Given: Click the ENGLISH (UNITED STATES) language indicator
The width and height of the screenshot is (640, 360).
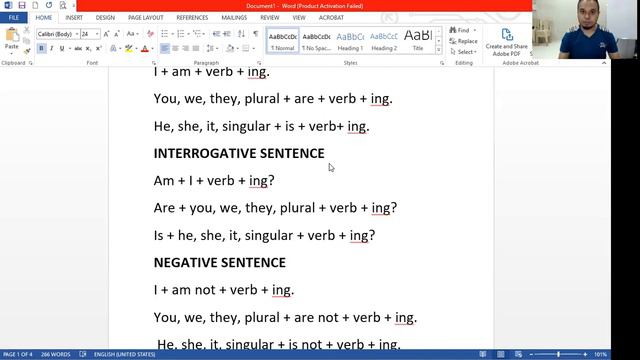Looking at the screenshot, I should point(124,354).
